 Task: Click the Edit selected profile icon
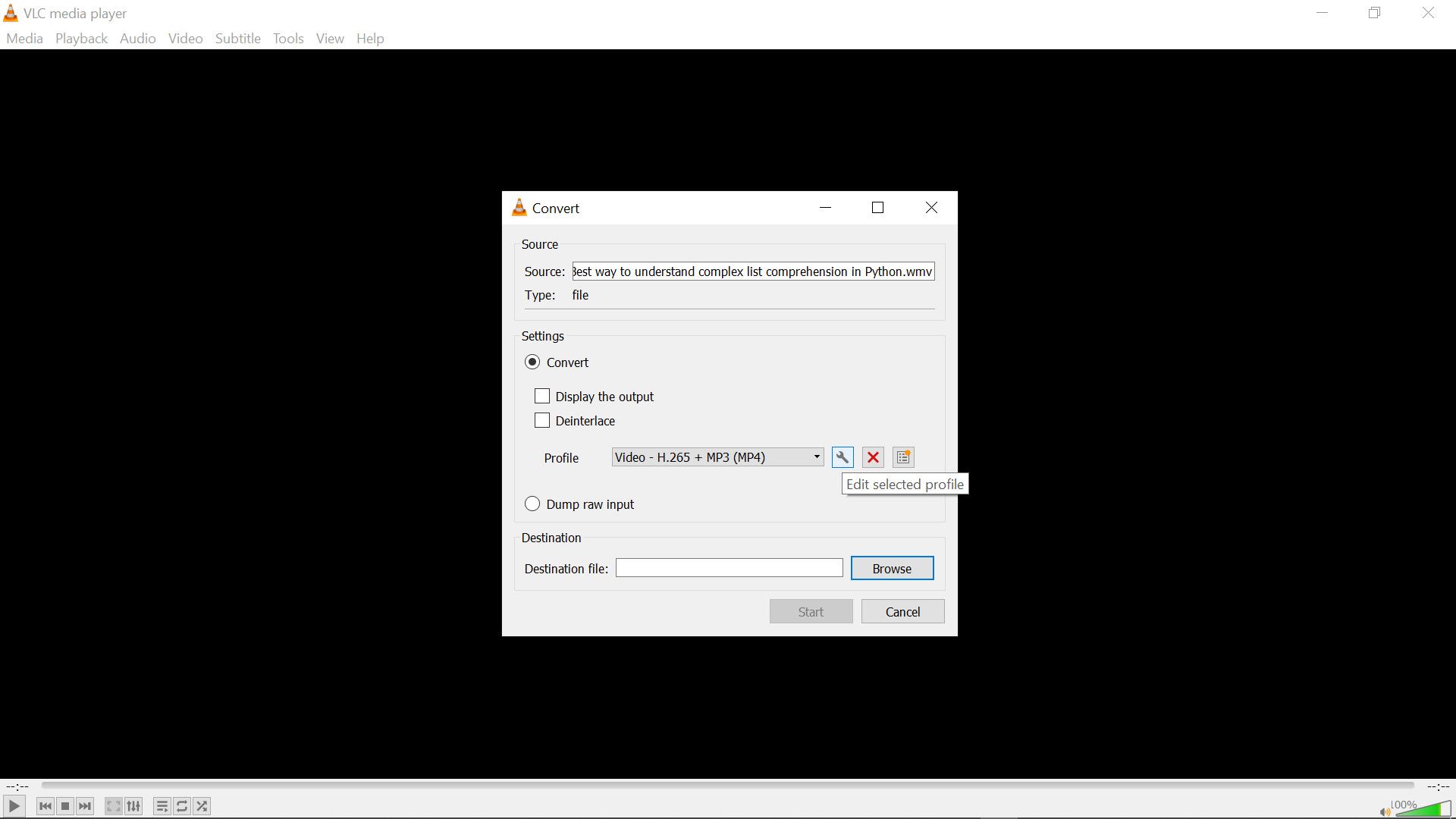pos(842,457)
